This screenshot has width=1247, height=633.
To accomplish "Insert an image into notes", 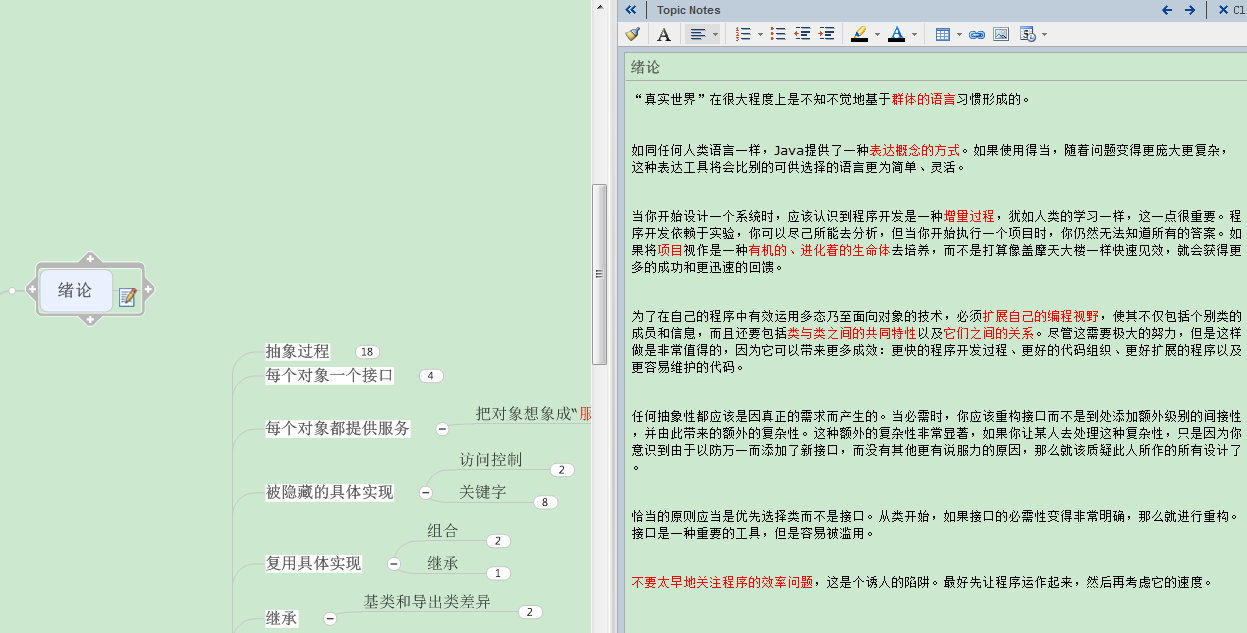I will [x=1001, y=34].
